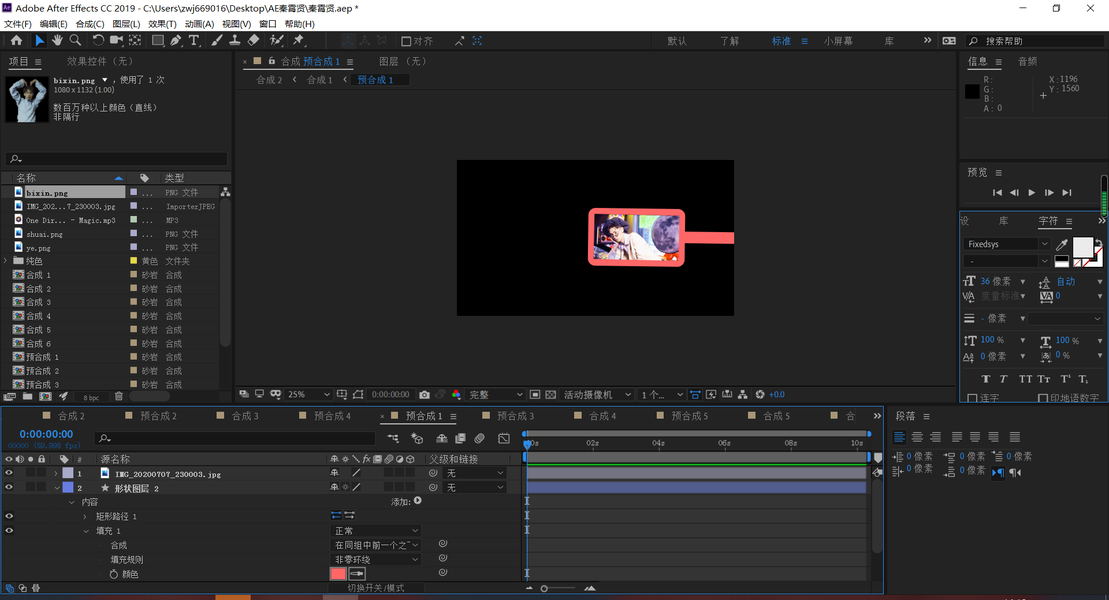Click the Home icon in the toolbar
This screenshot has height=600, width=1109.
point(16,40)
